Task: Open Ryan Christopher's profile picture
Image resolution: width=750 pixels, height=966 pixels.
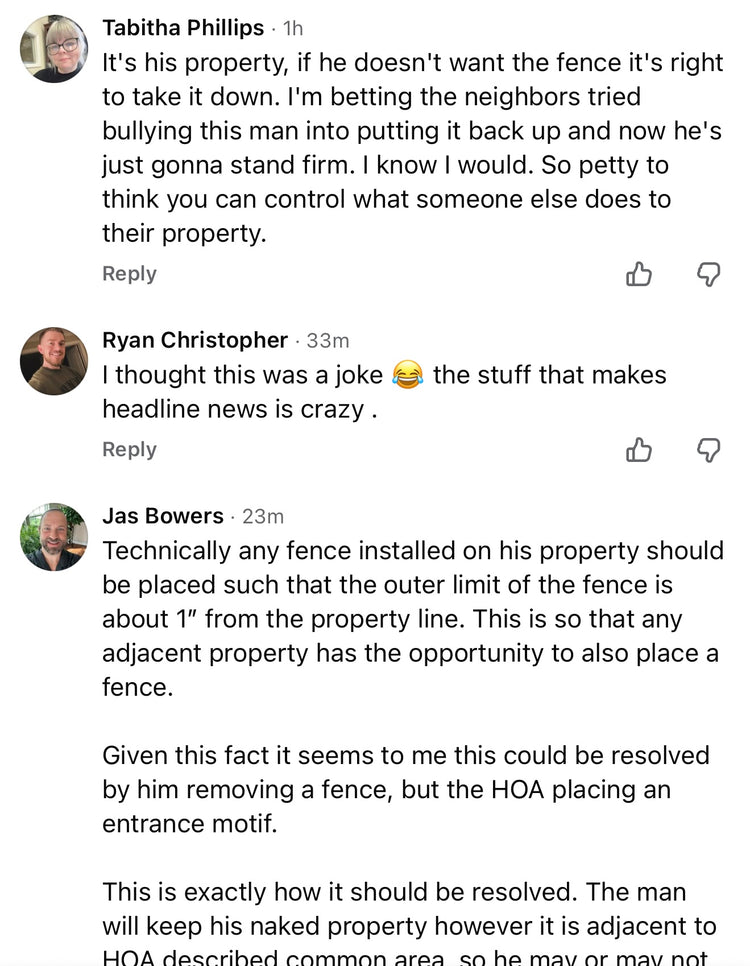Action: tap(54, 361)
